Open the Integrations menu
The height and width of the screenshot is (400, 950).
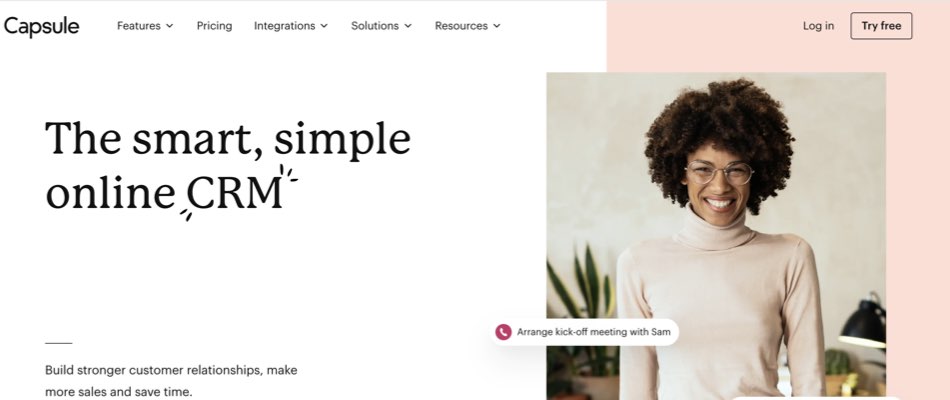click(x=291, y=26)
